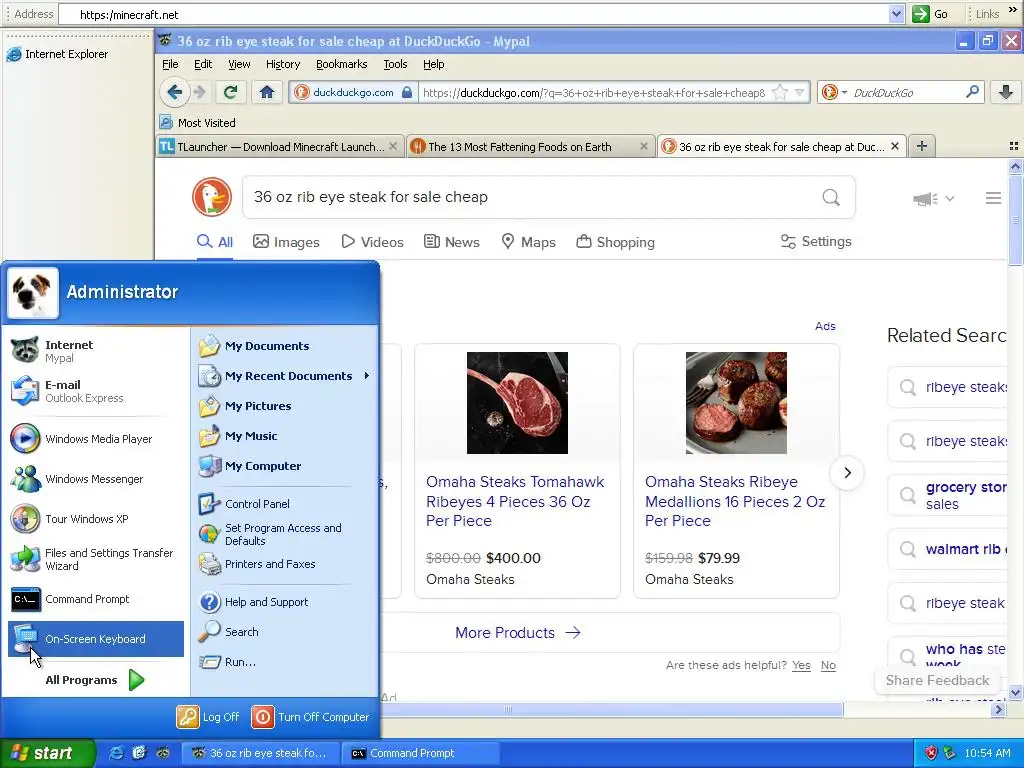1024x768 pixels.
Task: Show next products with the carousel arrow
Action: click(x=847, y=472)
